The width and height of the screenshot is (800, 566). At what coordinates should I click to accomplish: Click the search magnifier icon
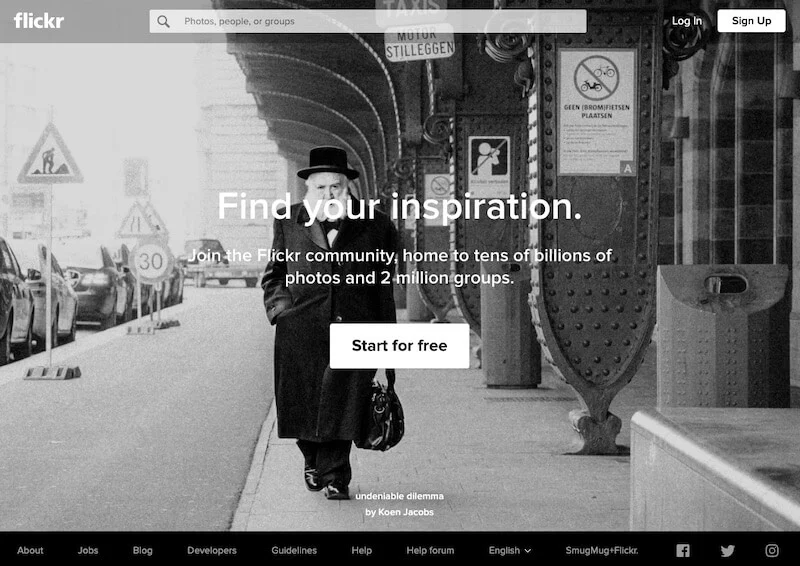[163, 21]
